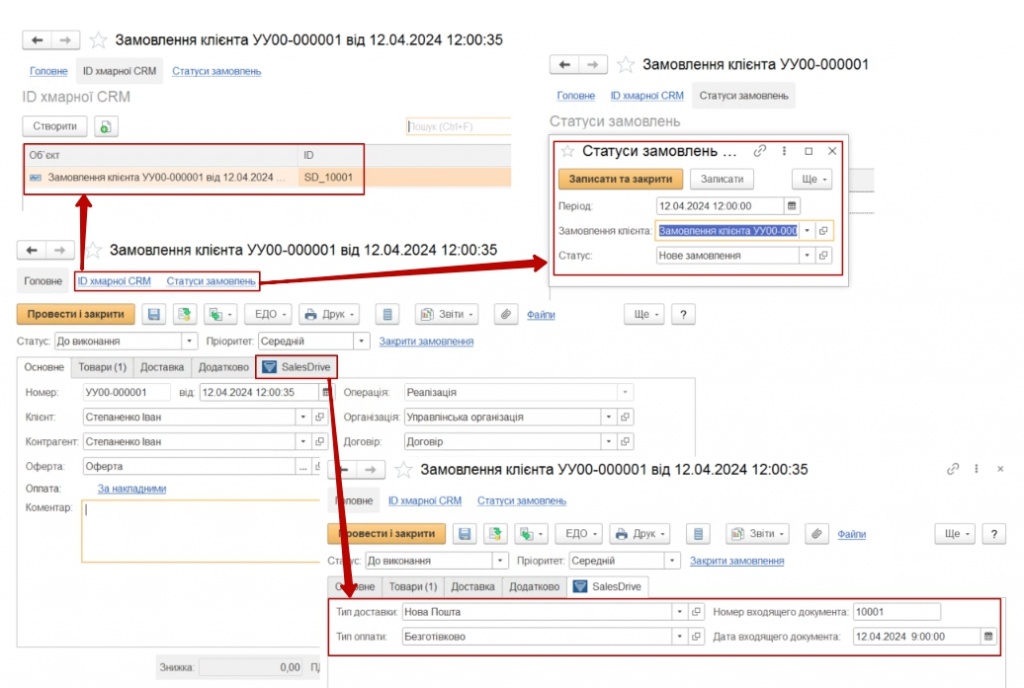
Task: Click open-record icon next to Тип доставки
Action: pos(698,611)
